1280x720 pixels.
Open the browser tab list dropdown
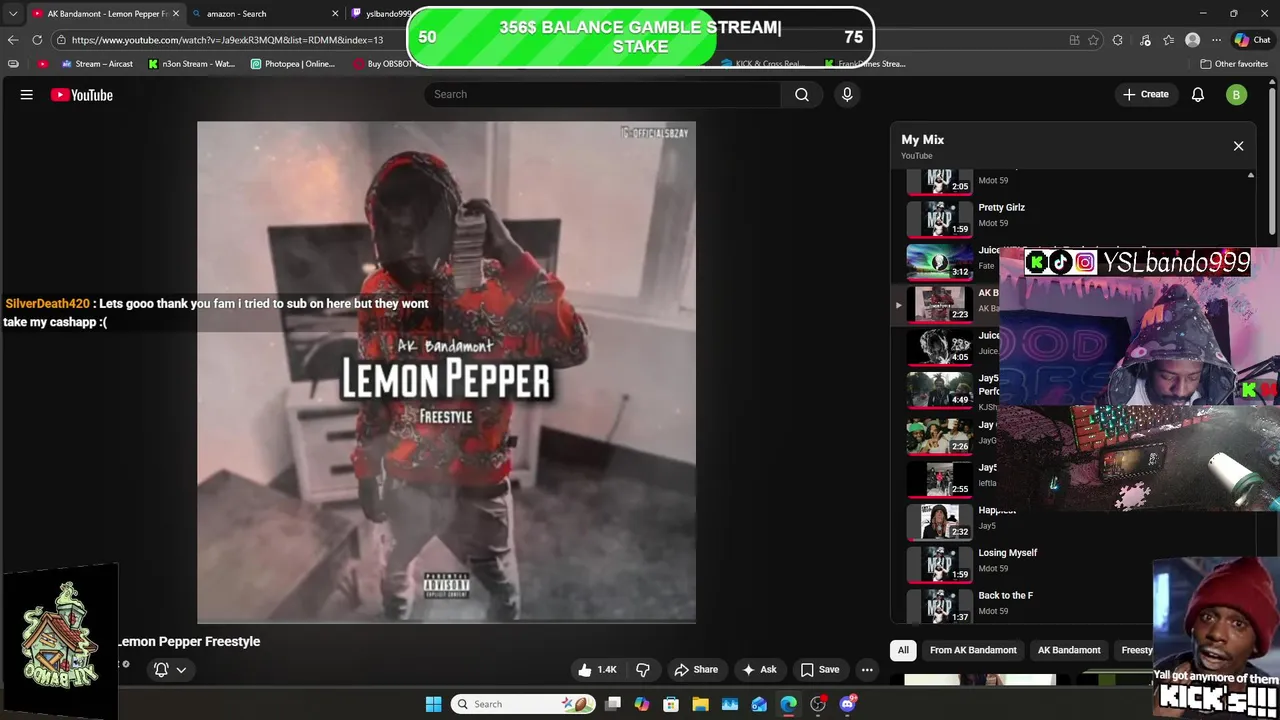tap(13, 14)
